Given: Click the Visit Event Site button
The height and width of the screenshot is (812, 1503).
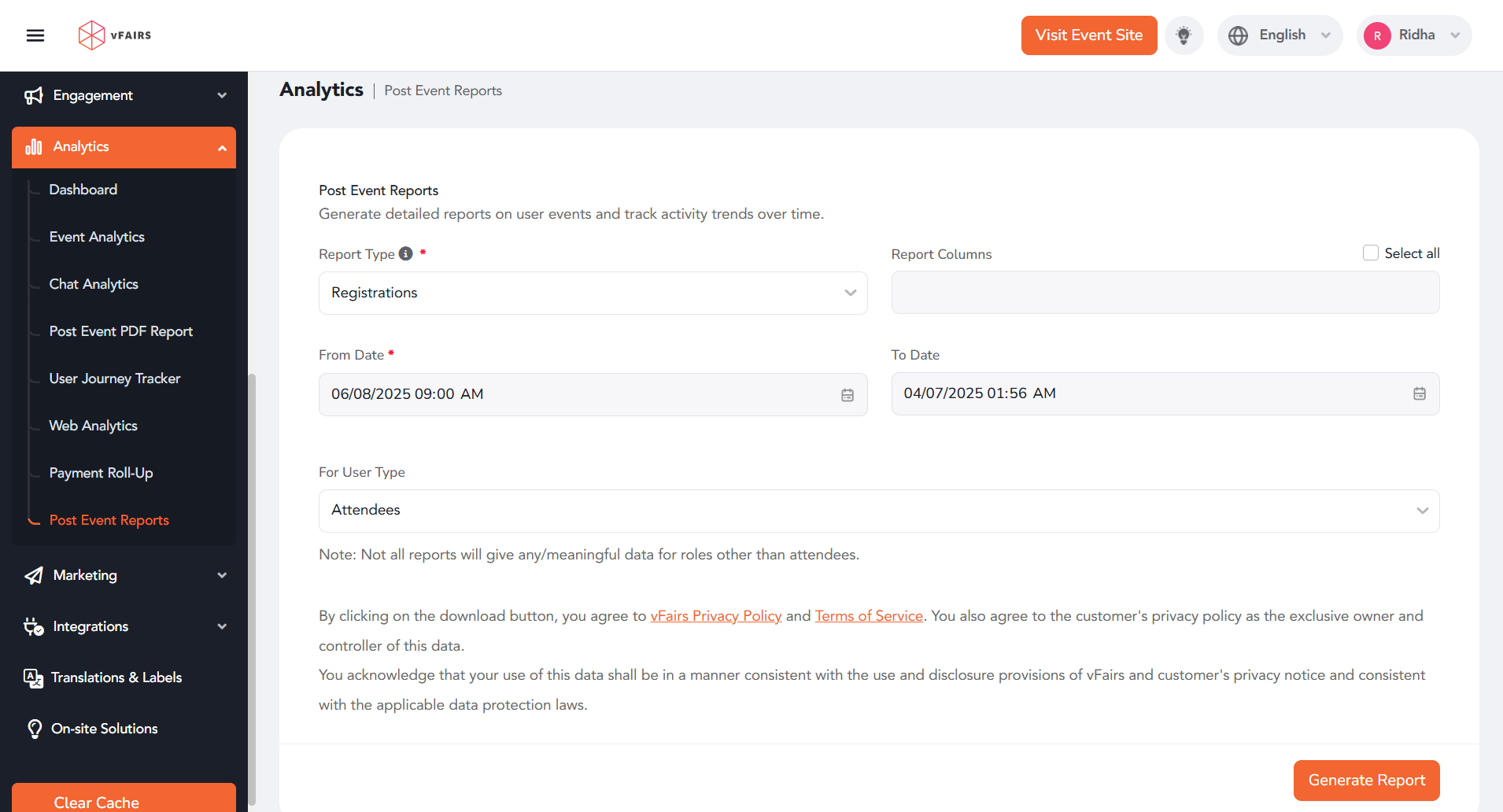Looking at the screenshot, I should (1089, 35).
